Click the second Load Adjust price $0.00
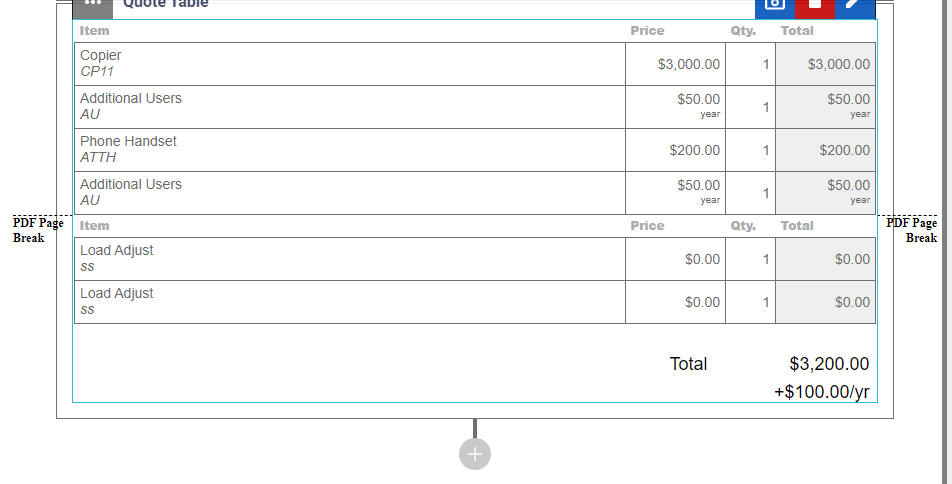The width and height of the screenshot is (952, 484). (702, 302)
